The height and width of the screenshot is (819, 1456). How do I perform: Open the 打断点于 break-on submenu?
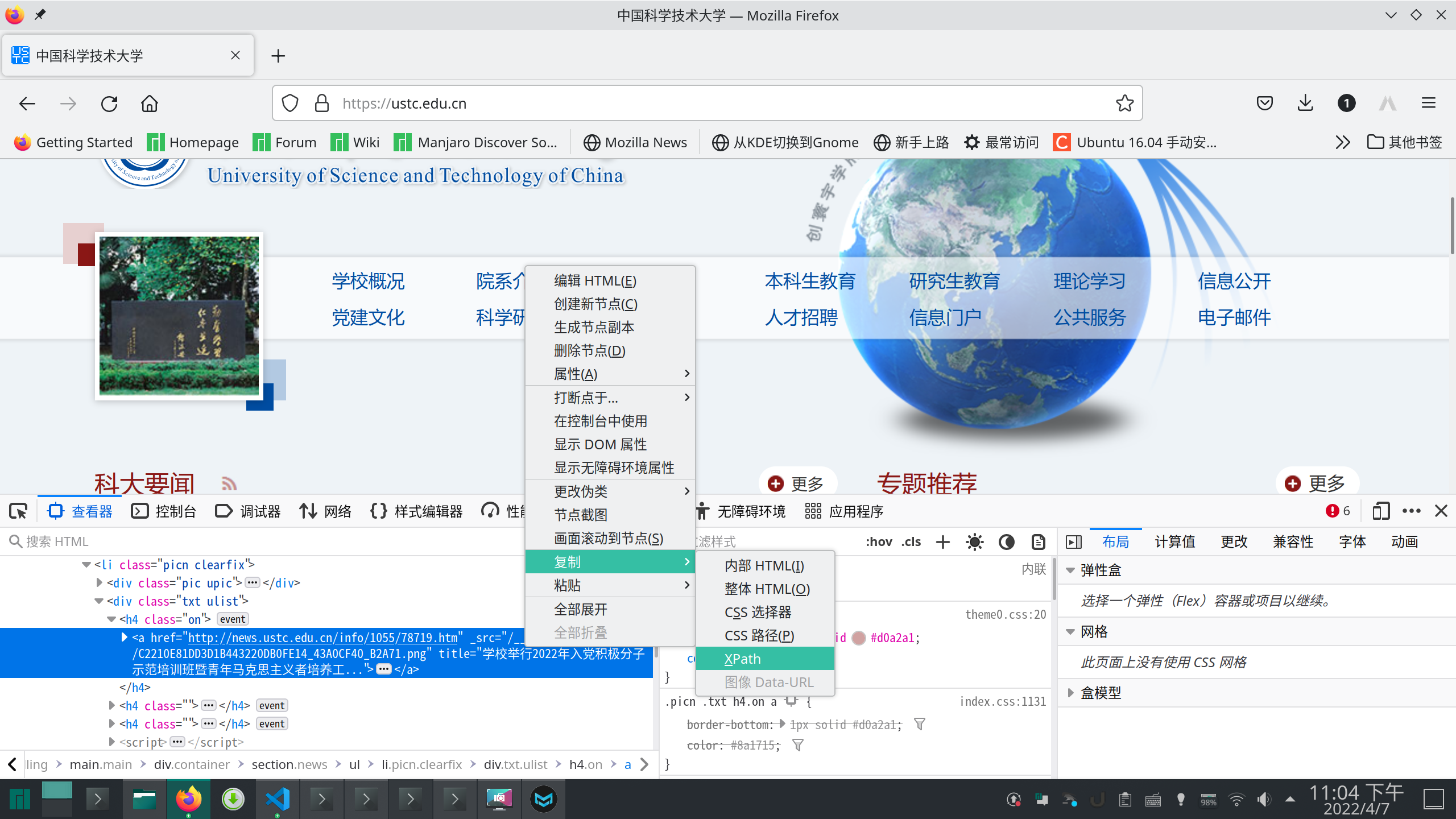coord(610,398)
